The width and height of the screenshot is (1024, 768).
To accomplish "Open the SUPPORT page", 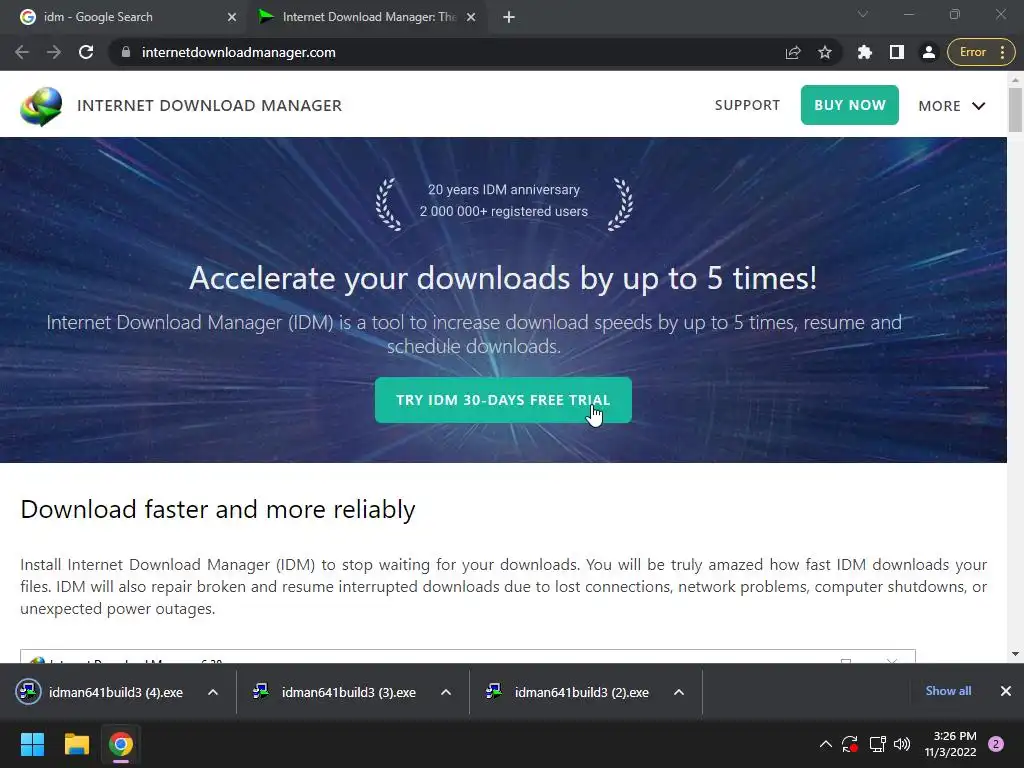I will pos(747,105).
